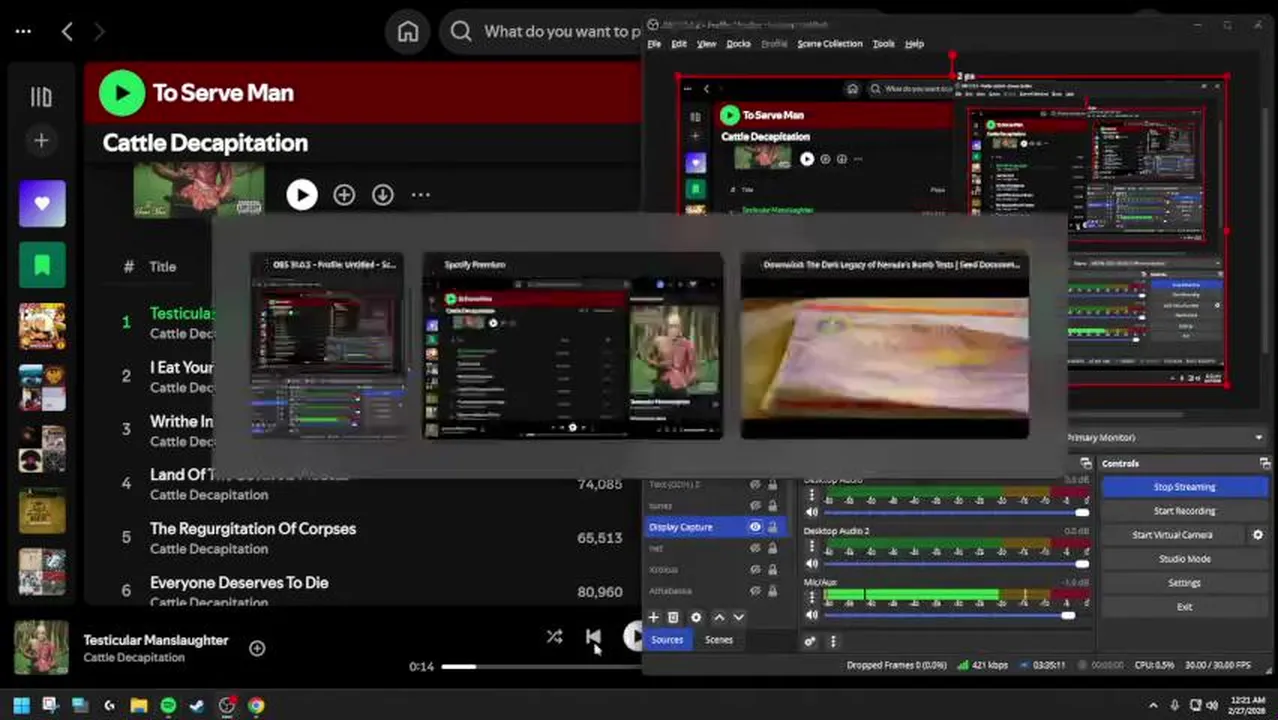The height and width of the screenshot is (720, 1278).
Task: Skip to the previous track
Action: point(593,637)
